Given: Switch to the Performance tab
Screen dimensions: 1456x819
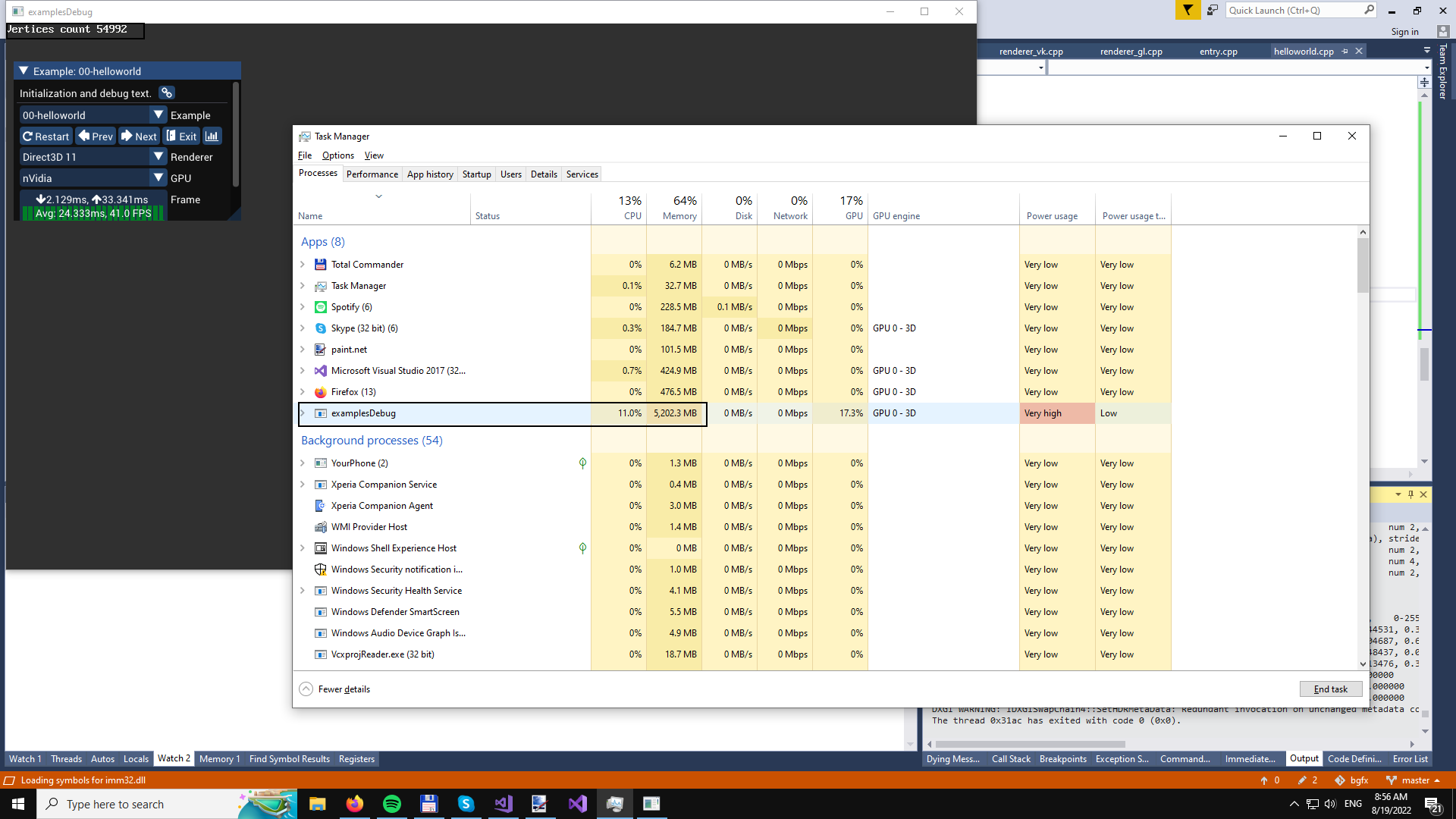Looking at the screenshot, I should point(372,174).
